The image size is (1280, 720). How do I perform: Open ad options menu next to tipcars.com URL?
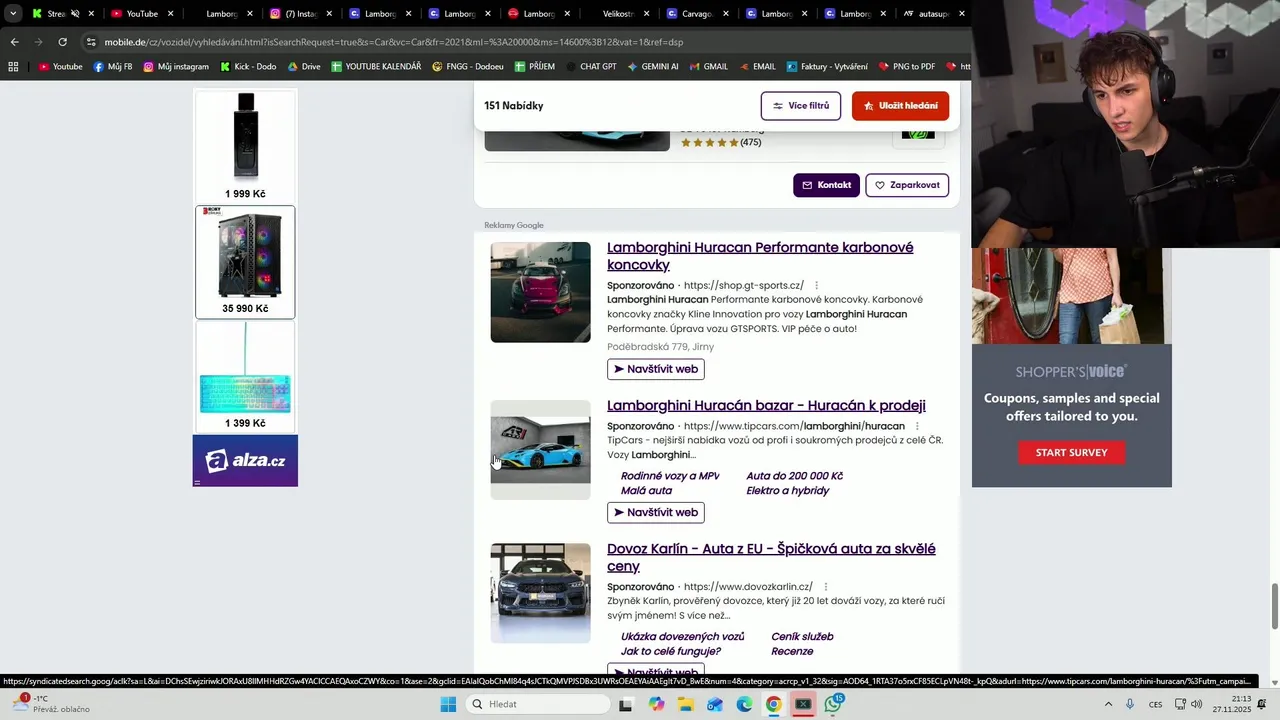click(x=917, y=426)
